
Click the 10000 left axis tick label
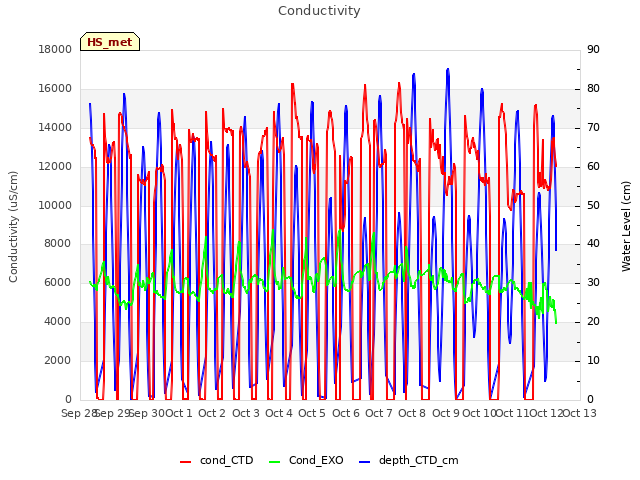click(55, 205)
